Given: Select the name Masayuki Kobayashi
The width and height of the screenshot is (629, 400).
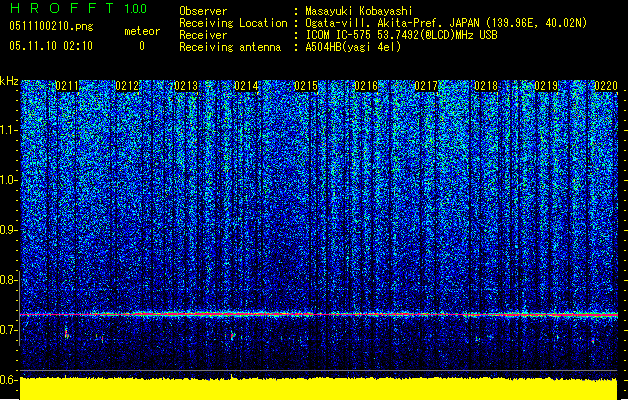Looking at the screenshot, I should pos(359,11).
